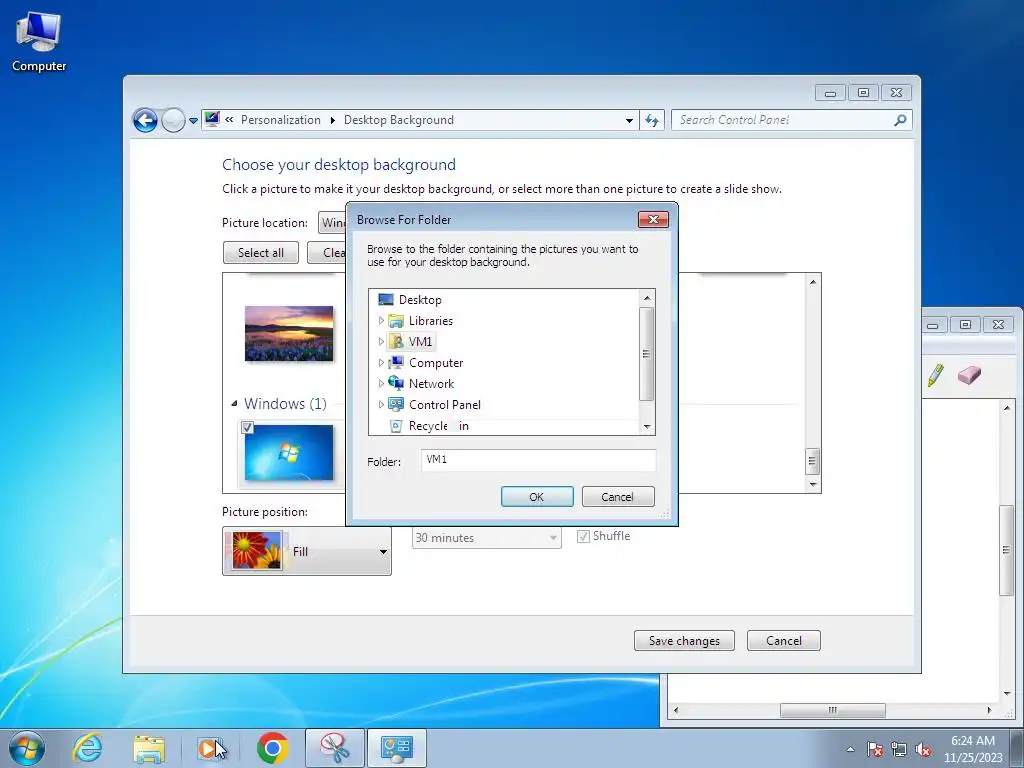Click the folder tree scroll down arrow
This screenshot has width=1024, height=768.
647,426
